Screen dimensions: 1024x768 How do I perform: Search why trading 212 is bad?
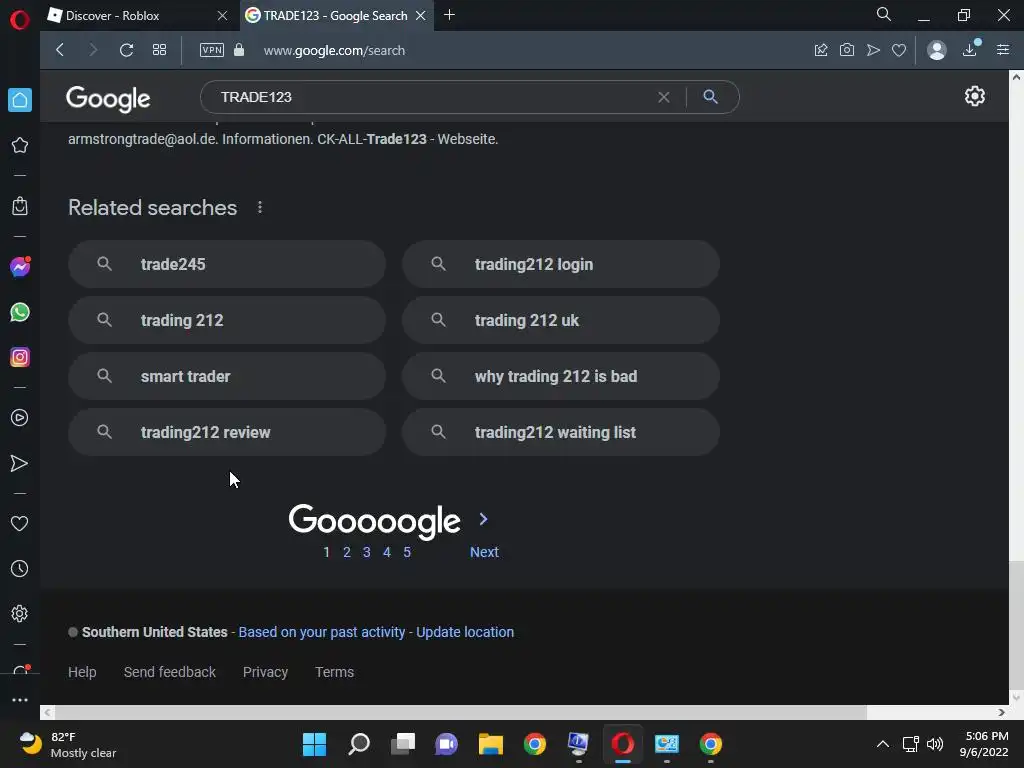click(x=561, y=376)
